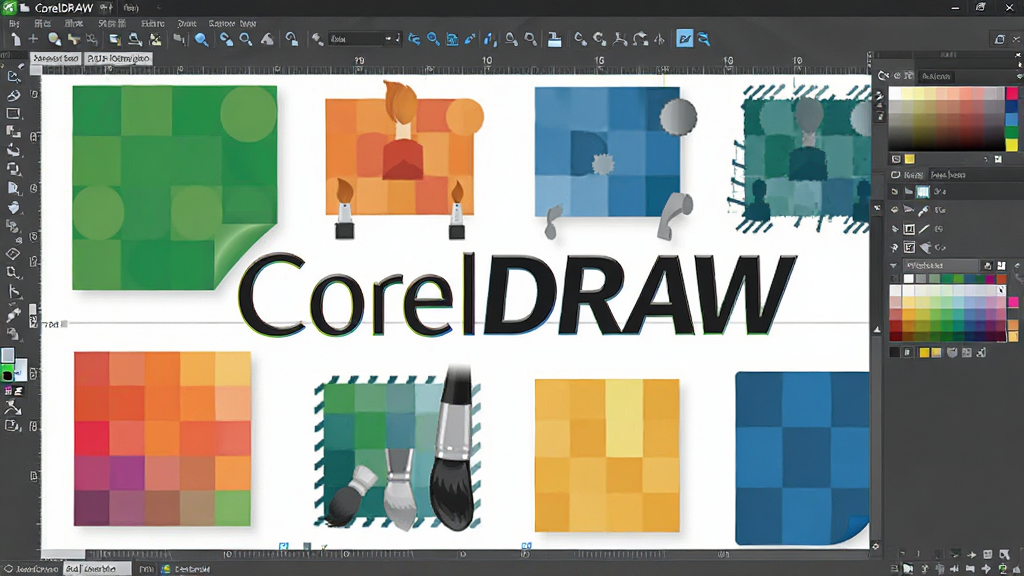Click the fan-shaped icon in the right panel rows
1024x576 pixels.
925,248
